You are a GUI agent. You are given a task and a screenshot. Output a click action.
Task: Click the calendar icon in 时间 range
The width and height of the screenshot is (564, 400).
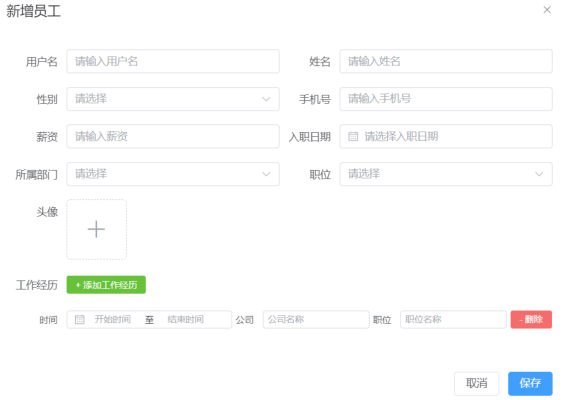click(x=79, y=319)
